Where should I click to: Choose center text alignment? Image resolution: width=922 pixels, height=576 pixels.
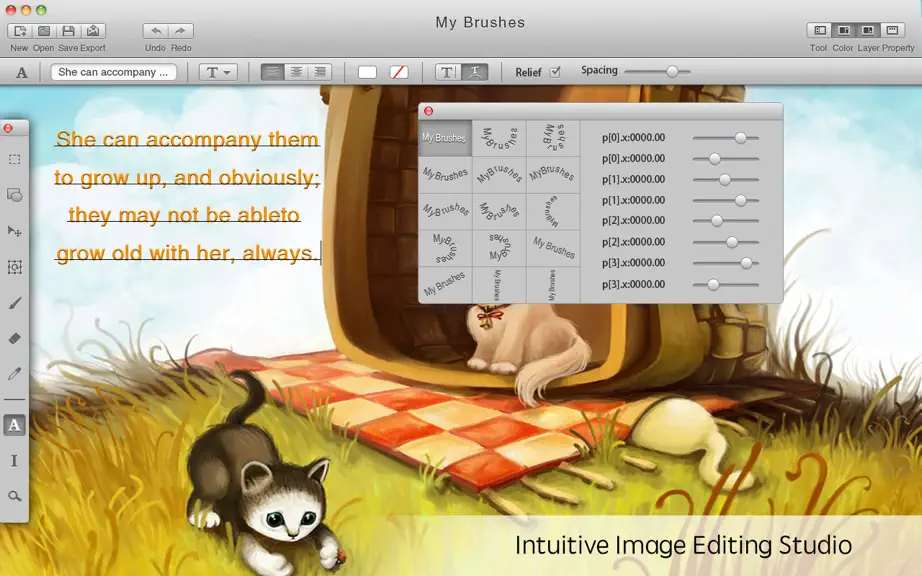296,72
